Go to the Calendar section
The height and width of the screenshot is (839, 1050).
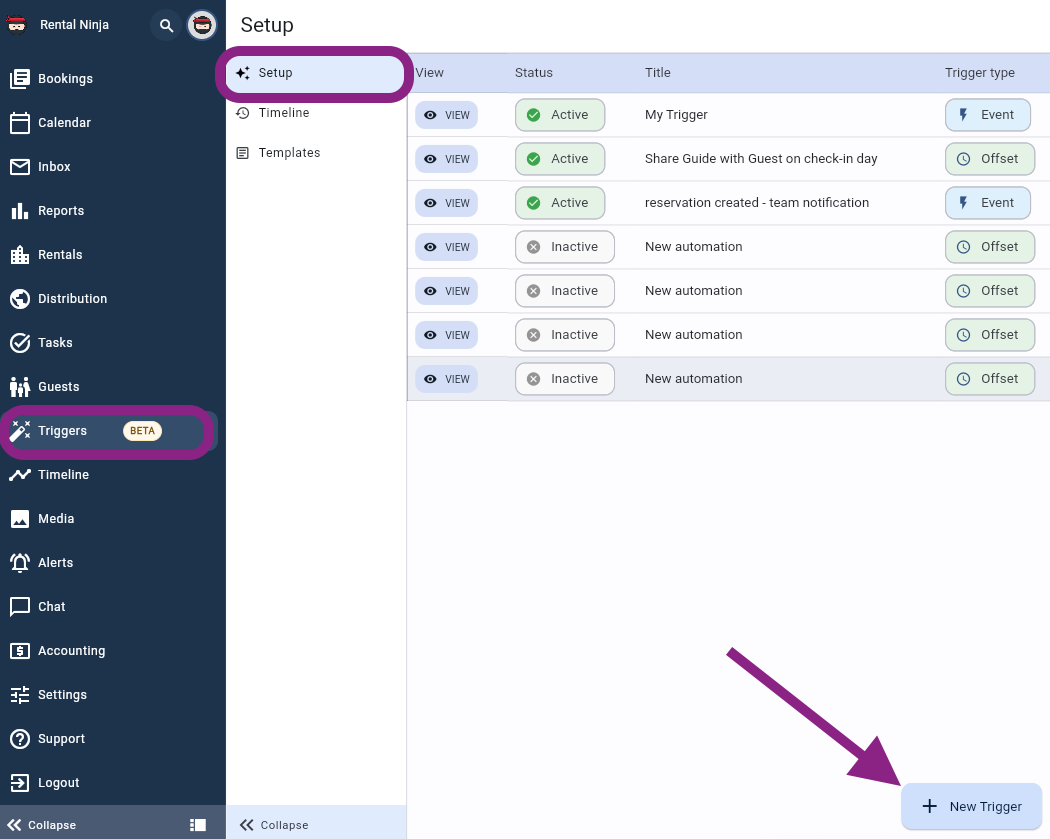pyautogui.click(x=64, y=123)
